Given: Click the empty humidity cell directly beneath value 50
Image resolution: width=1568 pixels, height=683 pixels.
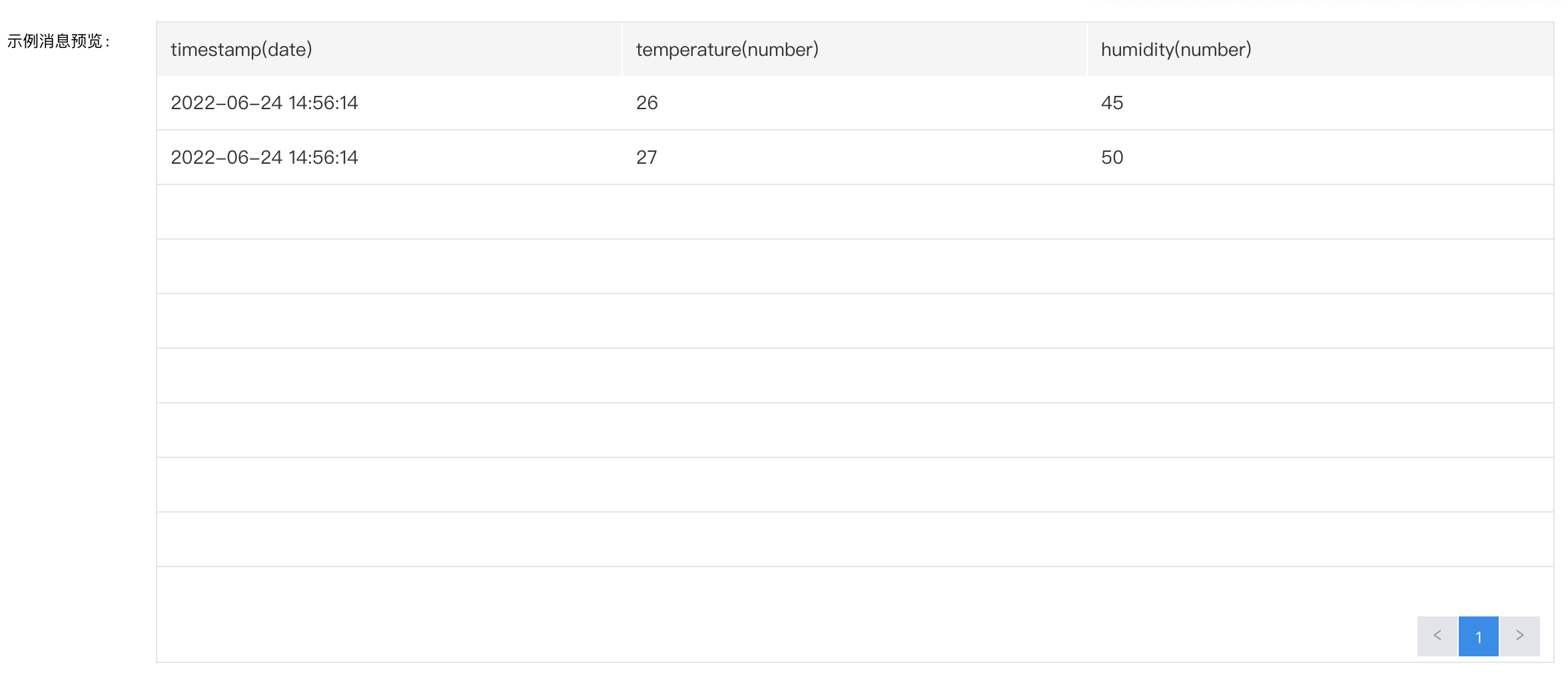Looking at the screenshot, I should click(1320, 212).
